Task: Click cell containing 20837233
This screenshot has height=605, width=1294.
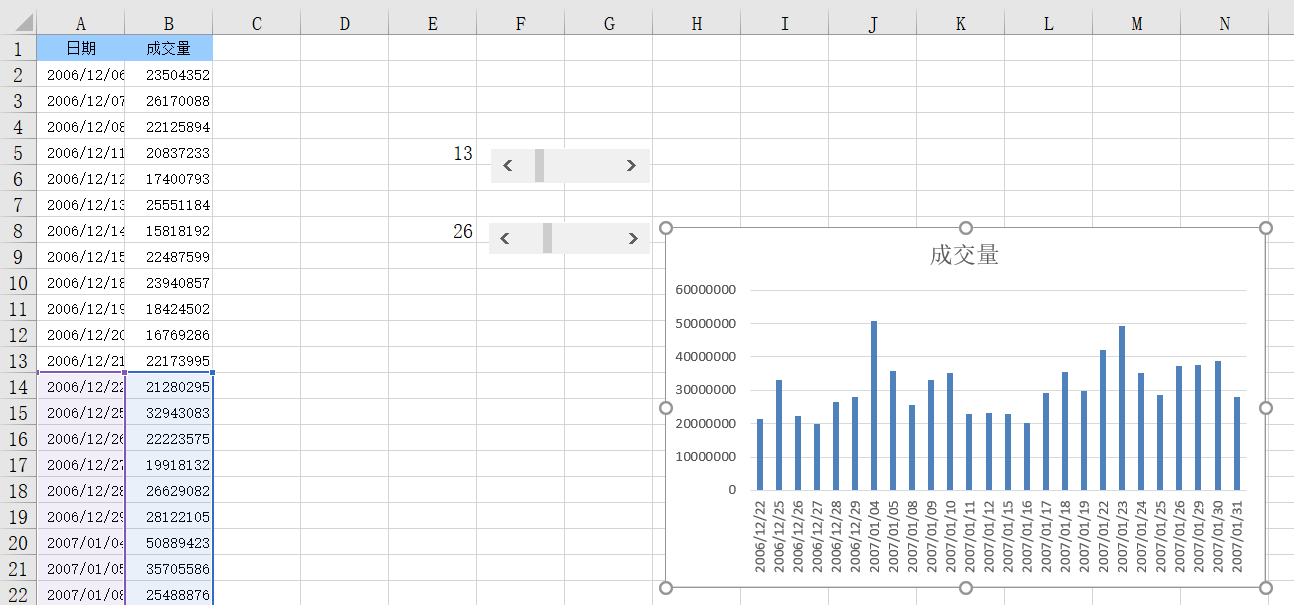Action: pos(169,152)
